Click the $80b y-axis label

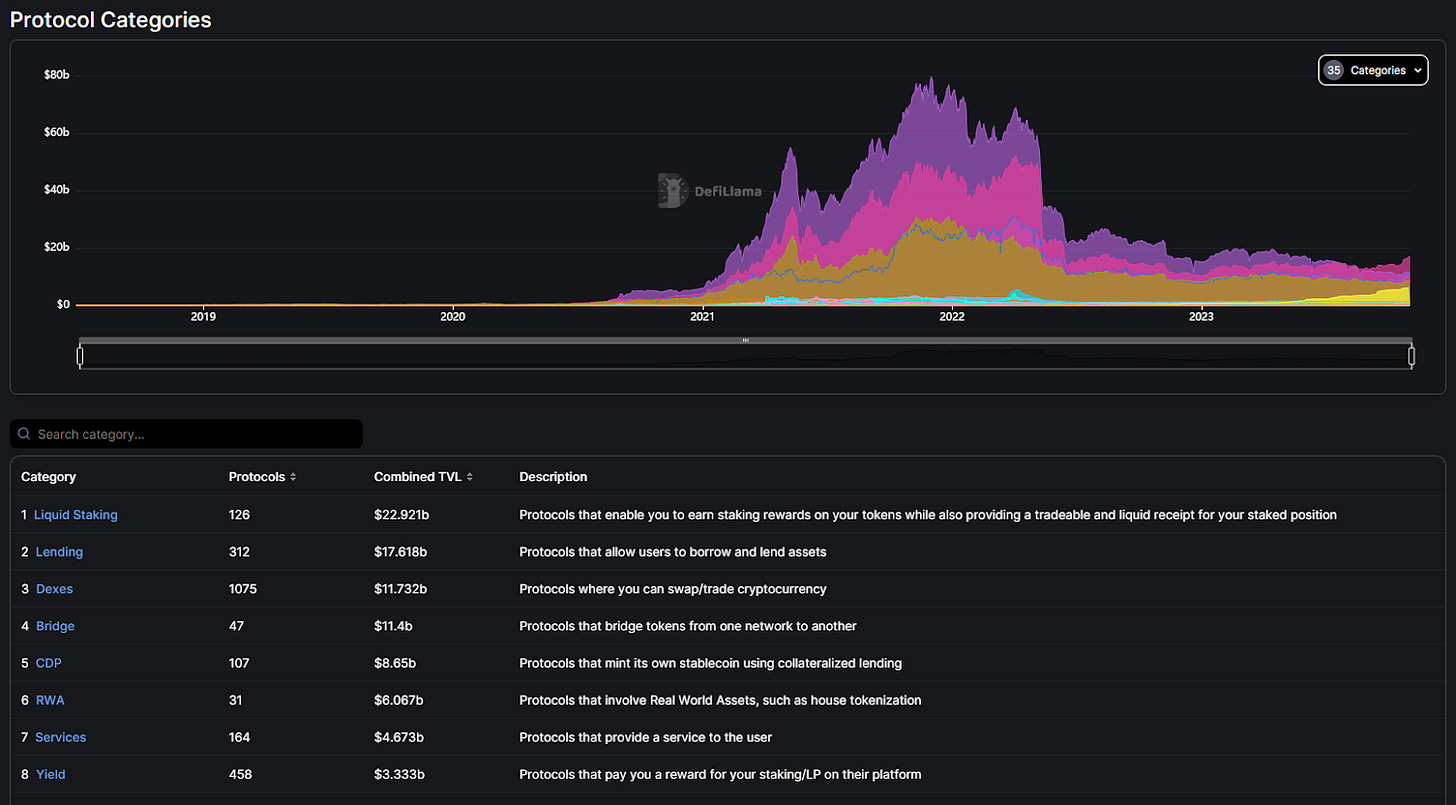[56, 75]
